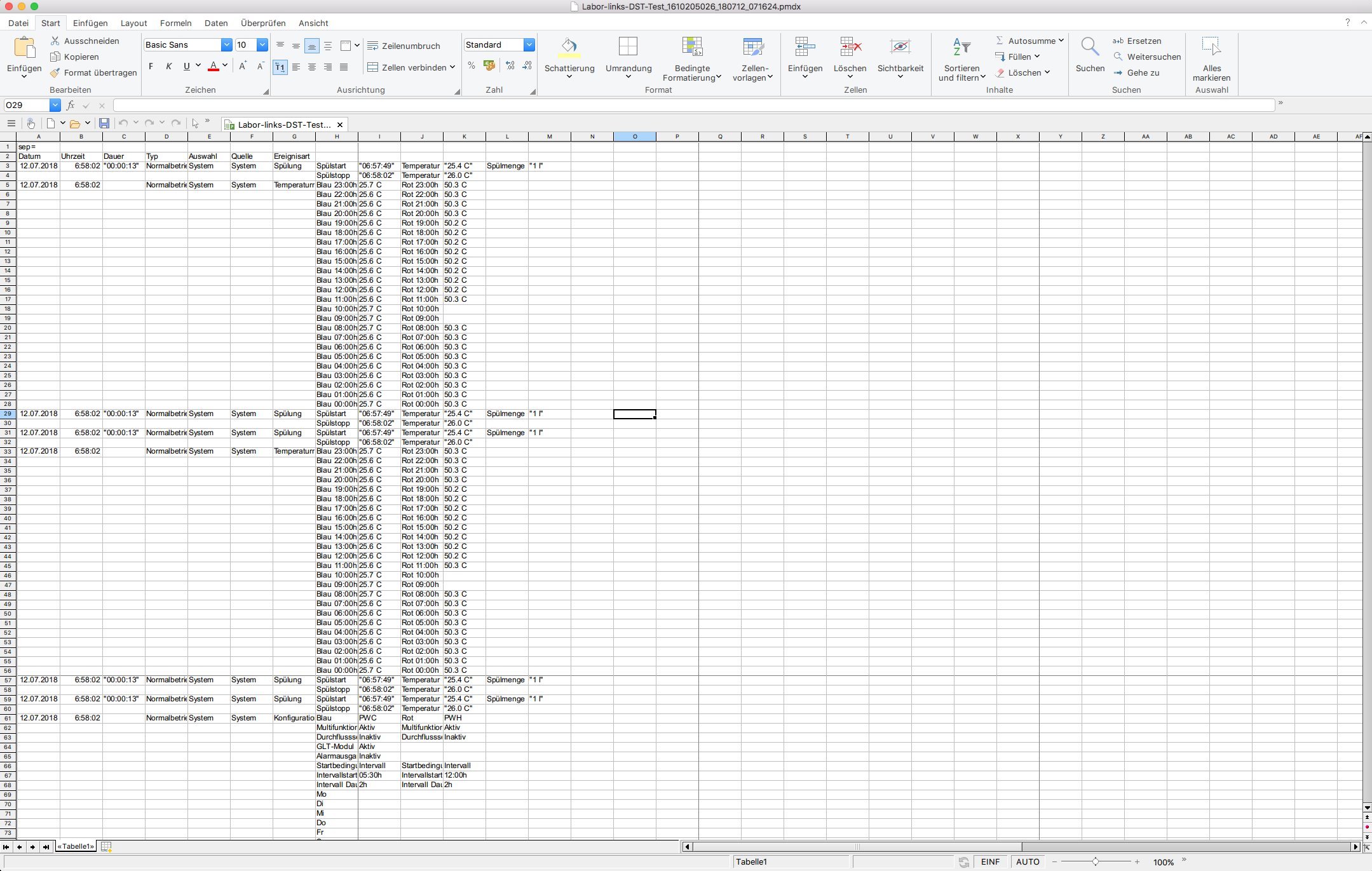Click on cell O29 input field
The width and height of the screenshot is (1372, 871).
634,413
